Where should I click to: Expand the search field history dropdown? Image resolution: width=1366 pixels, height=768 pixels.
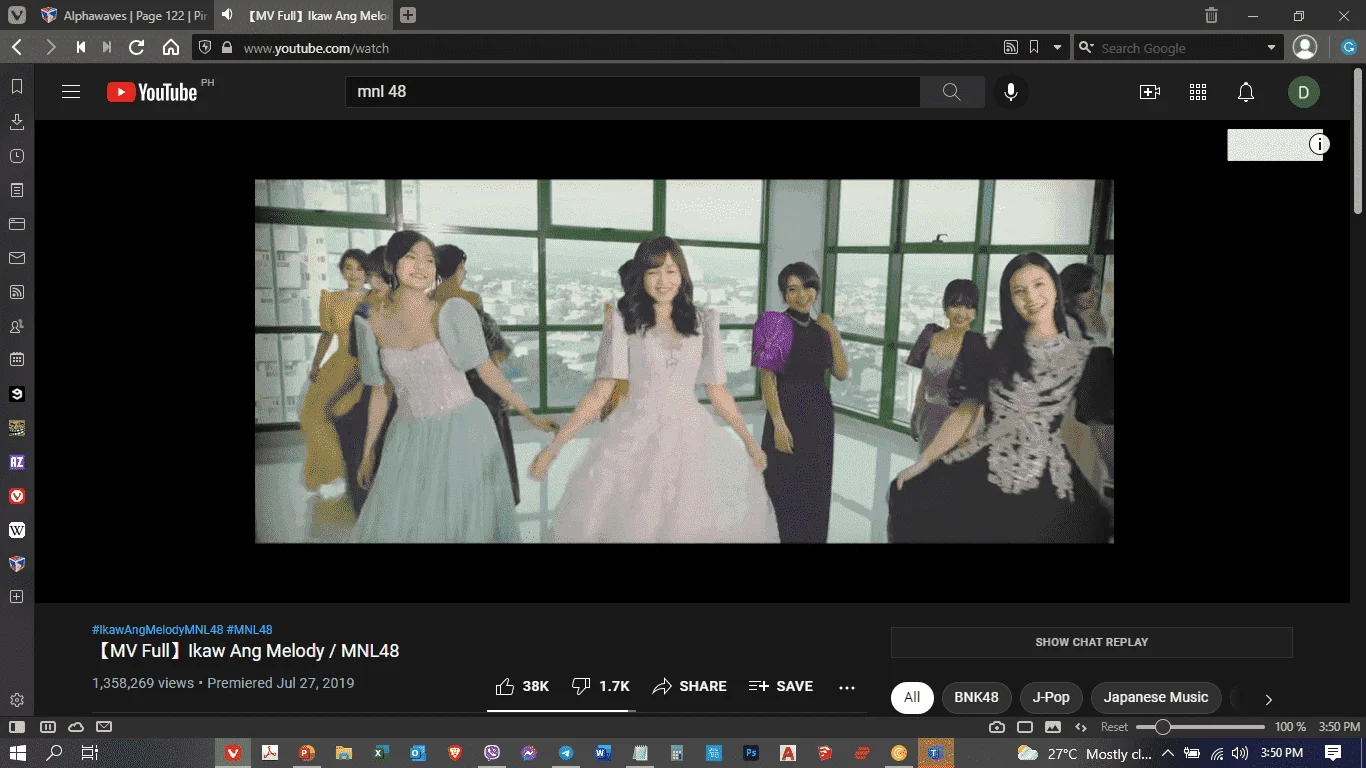point(1272,47)
